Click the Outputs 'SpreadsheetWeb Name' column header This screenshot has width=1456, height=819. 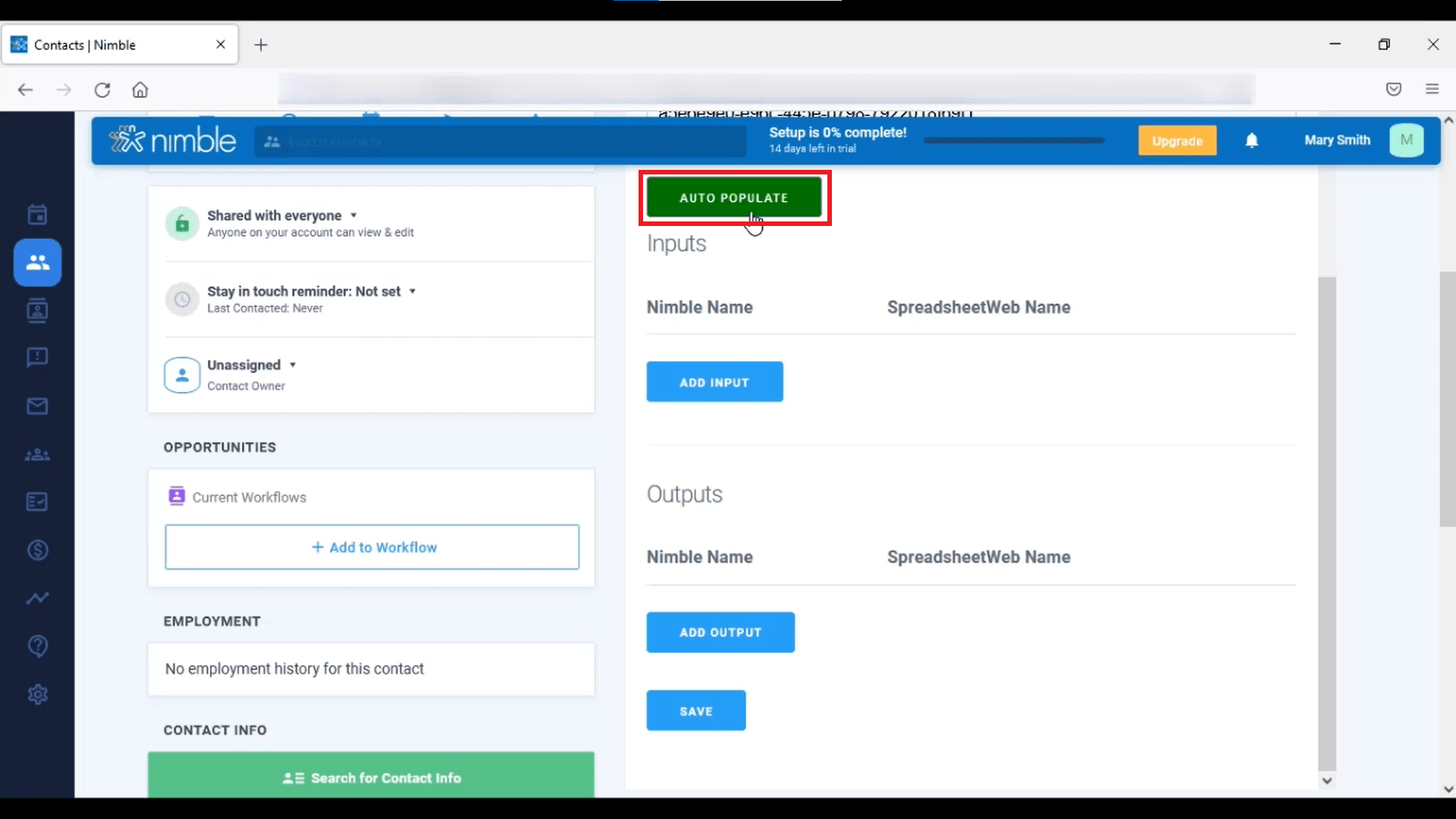(979, 557)
